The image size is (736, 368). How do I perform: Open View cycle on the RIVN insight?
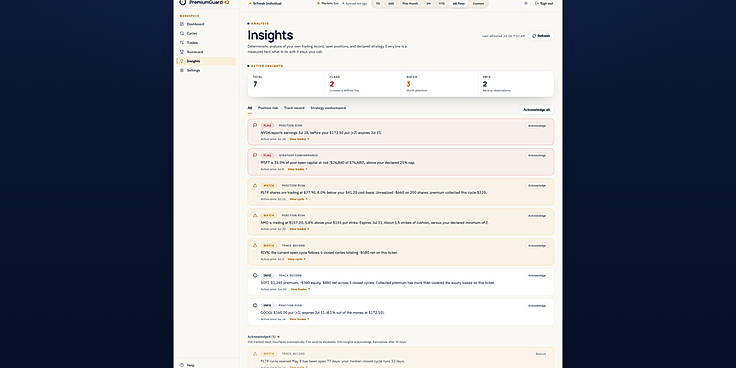coord(296,259)
